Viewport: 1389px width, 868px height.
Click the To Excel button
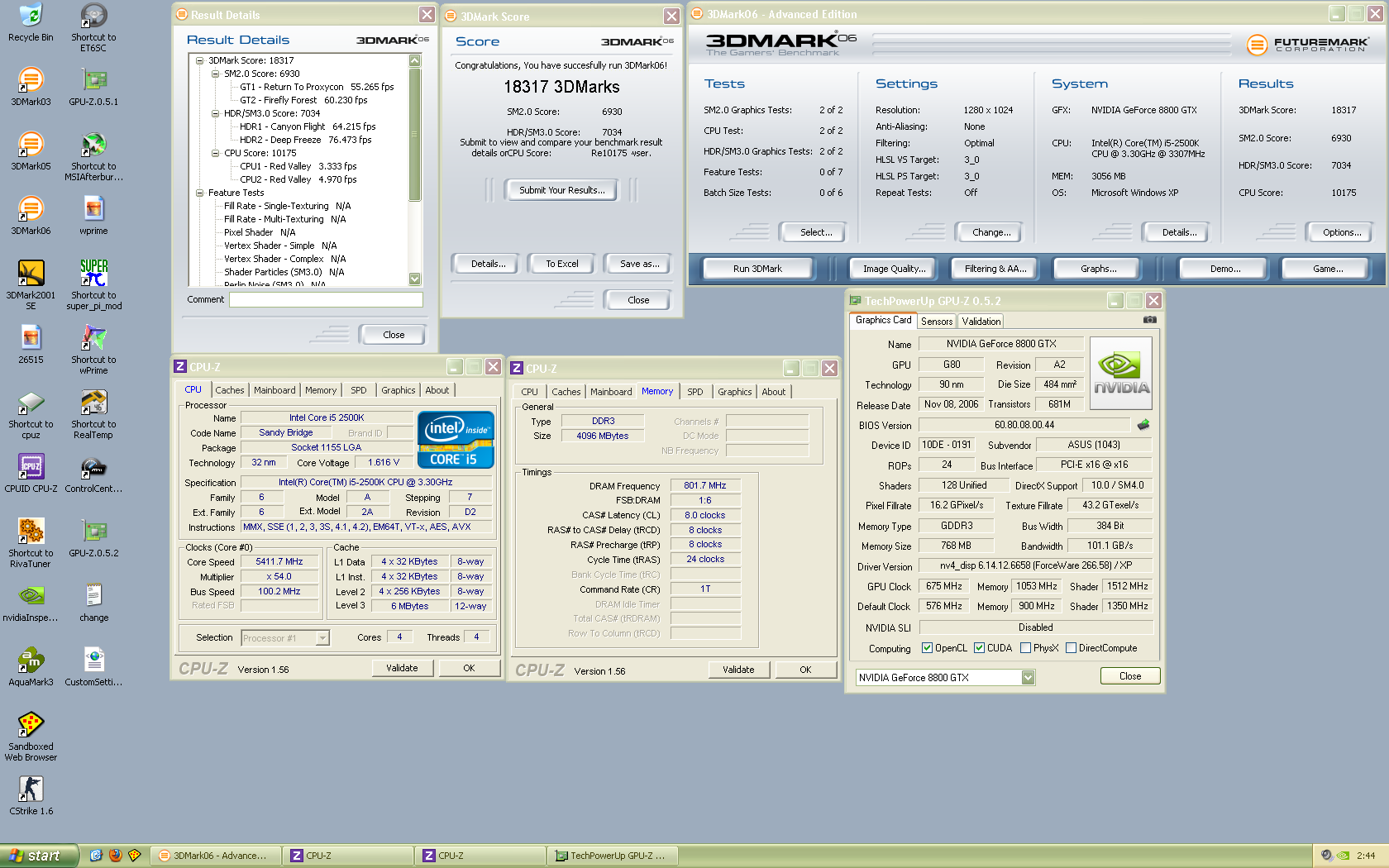coord(561,264)
